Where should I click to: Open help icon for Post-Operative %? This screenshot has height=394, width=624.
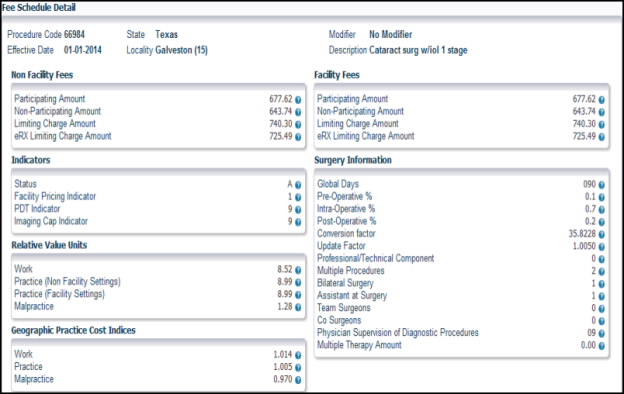(601, 222)
